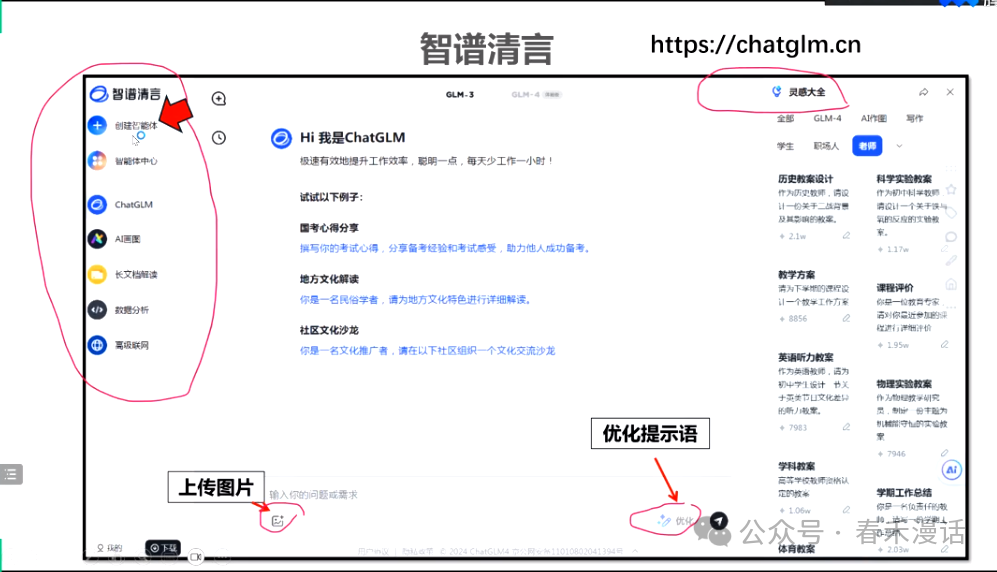Click the edit pencil on 英语听力教案 card
The image size is (997, 572).
coord(846,427)
